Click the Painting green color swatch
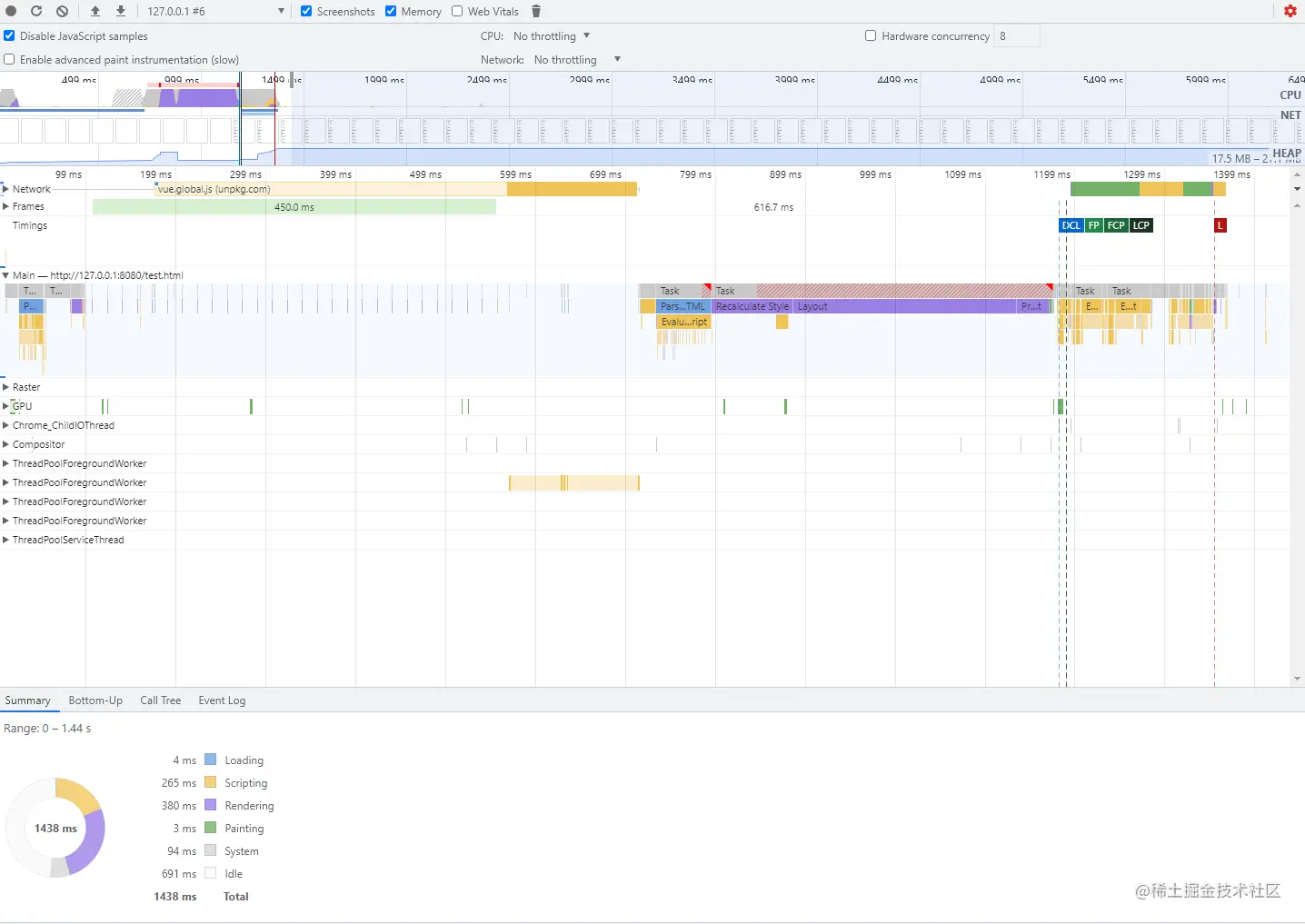Image resolution: width=1305 pixels, height=924 pixels. click(211, 828)
